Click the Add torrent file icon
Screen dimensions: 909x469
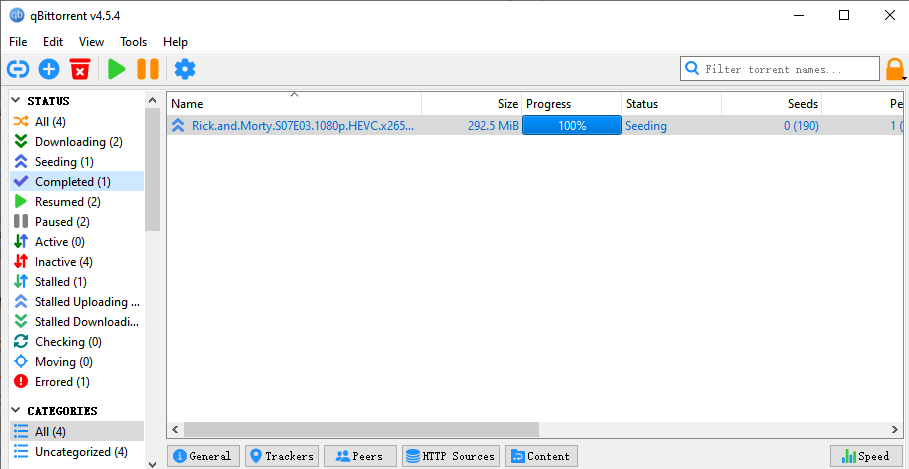coord(49,69)
